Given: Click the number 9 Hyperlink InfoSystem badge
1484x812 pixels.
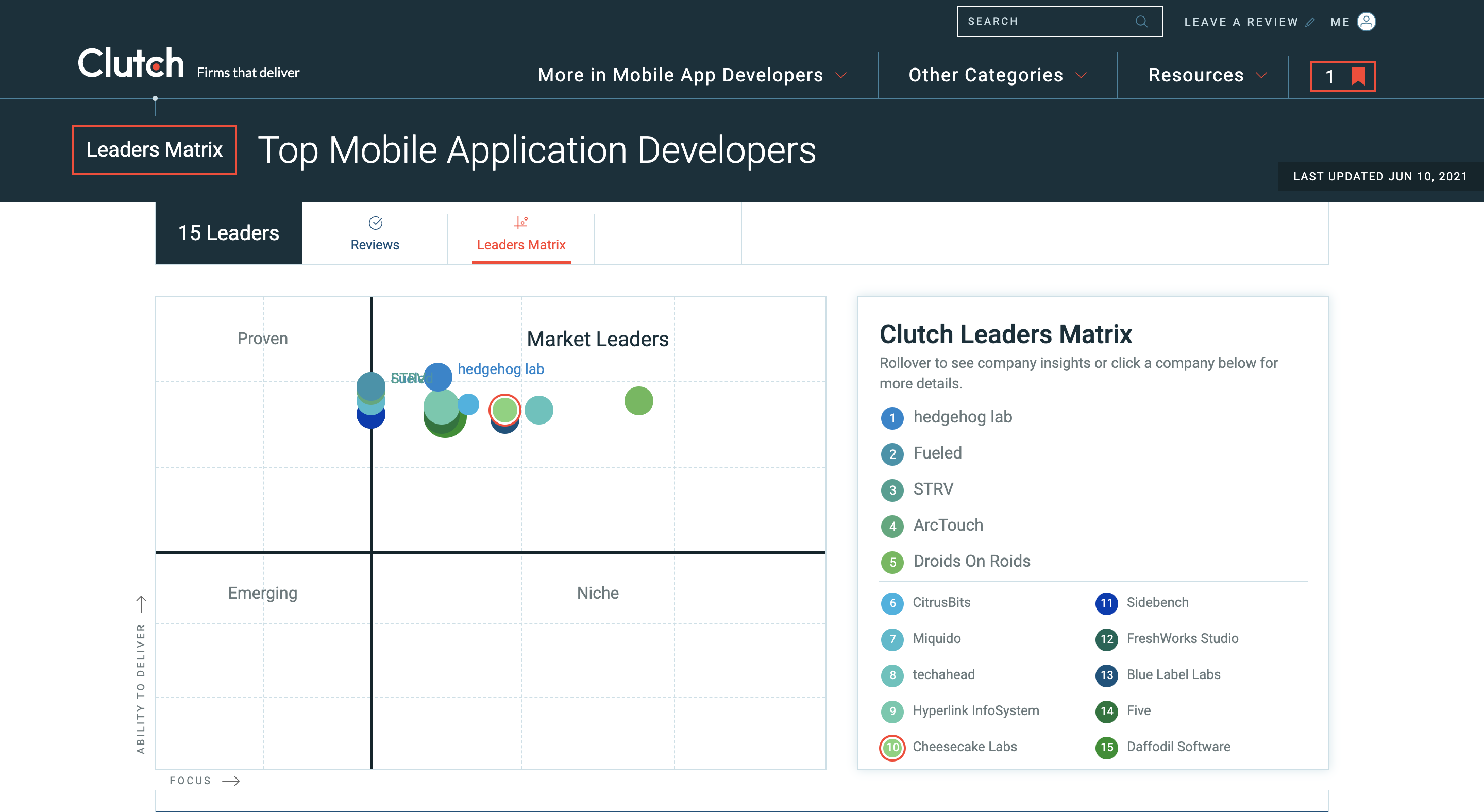Looking at the screenshot, I should [892, 711].
